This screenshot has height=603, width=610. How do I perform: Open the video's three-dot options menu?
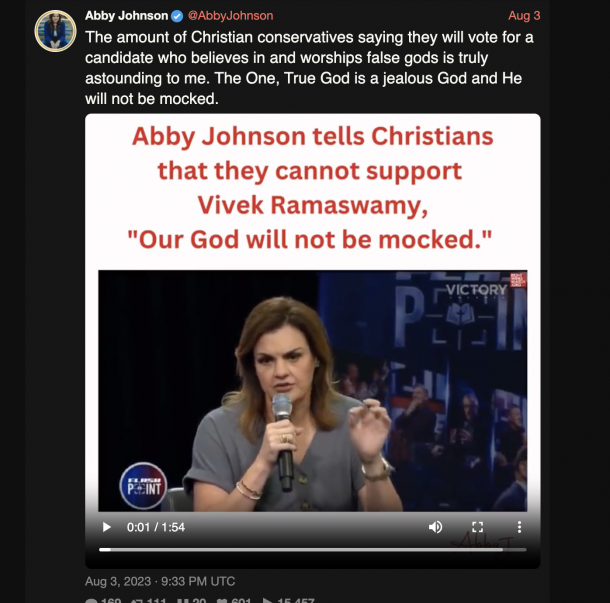pos(519,527)
